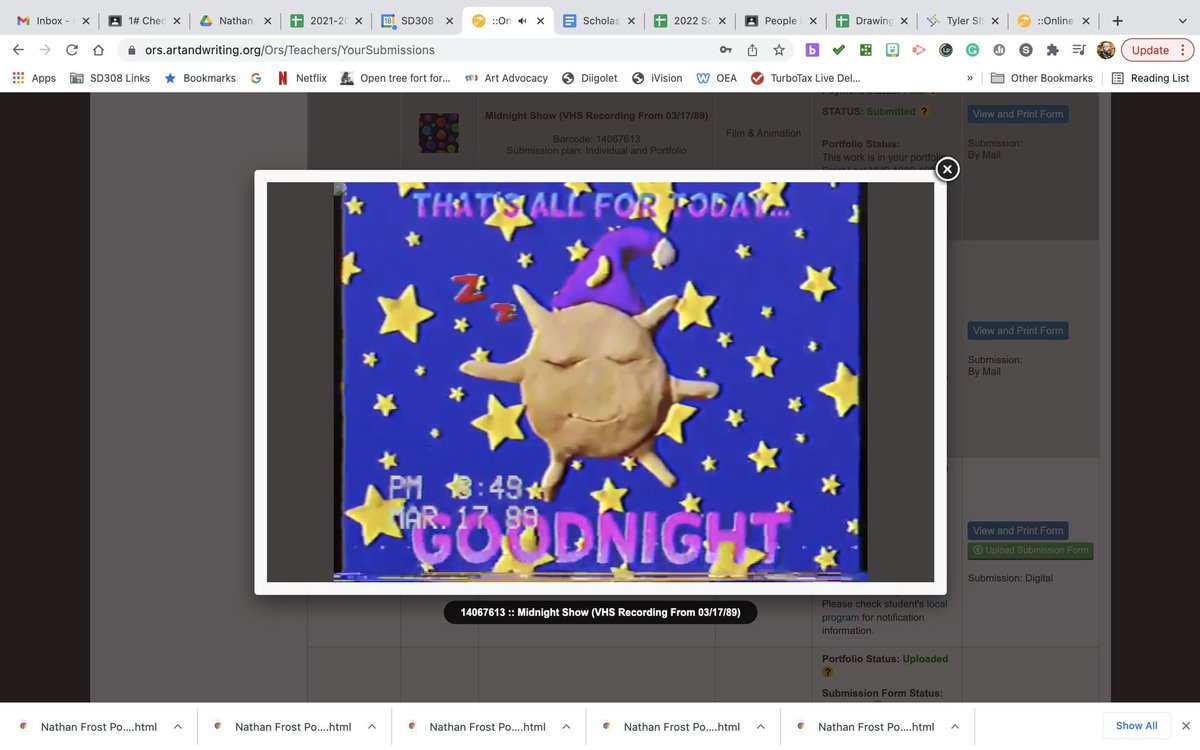Close the image preview lightbox

pos(947,169)
